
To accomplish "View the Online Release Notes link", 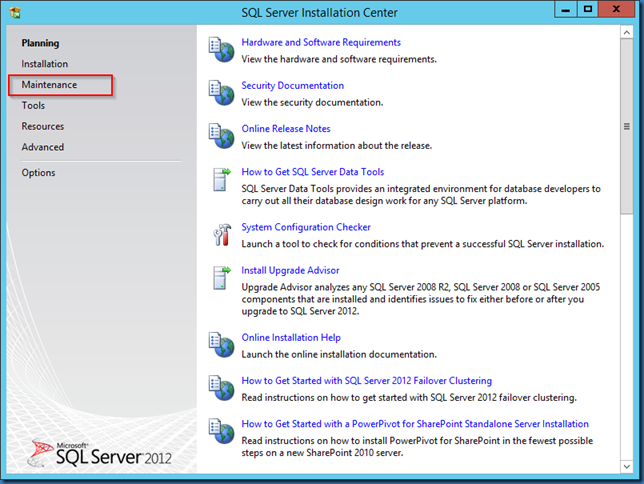I will [286, 129].
